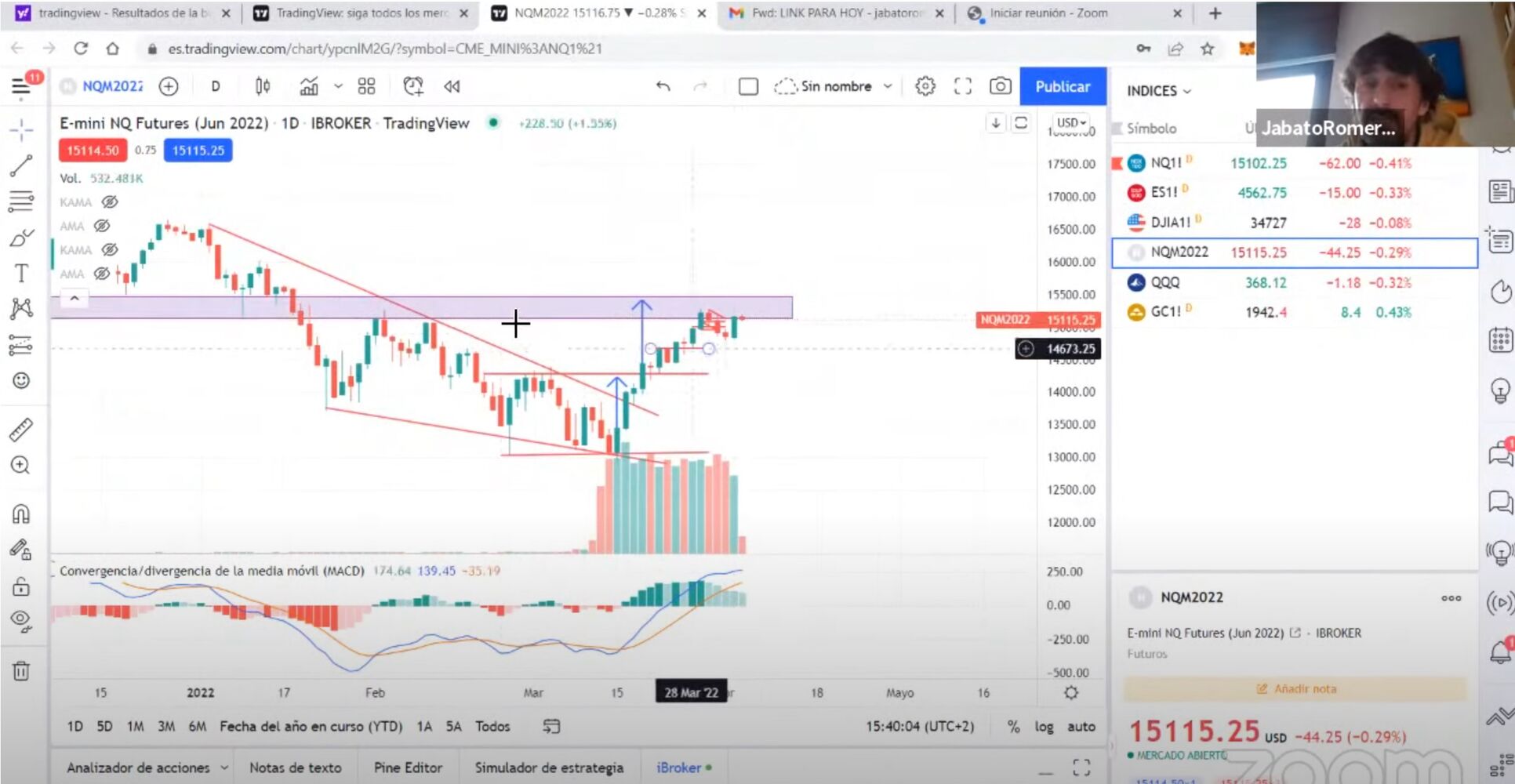Open chart settings gear in top toolbar

(925, 86)
